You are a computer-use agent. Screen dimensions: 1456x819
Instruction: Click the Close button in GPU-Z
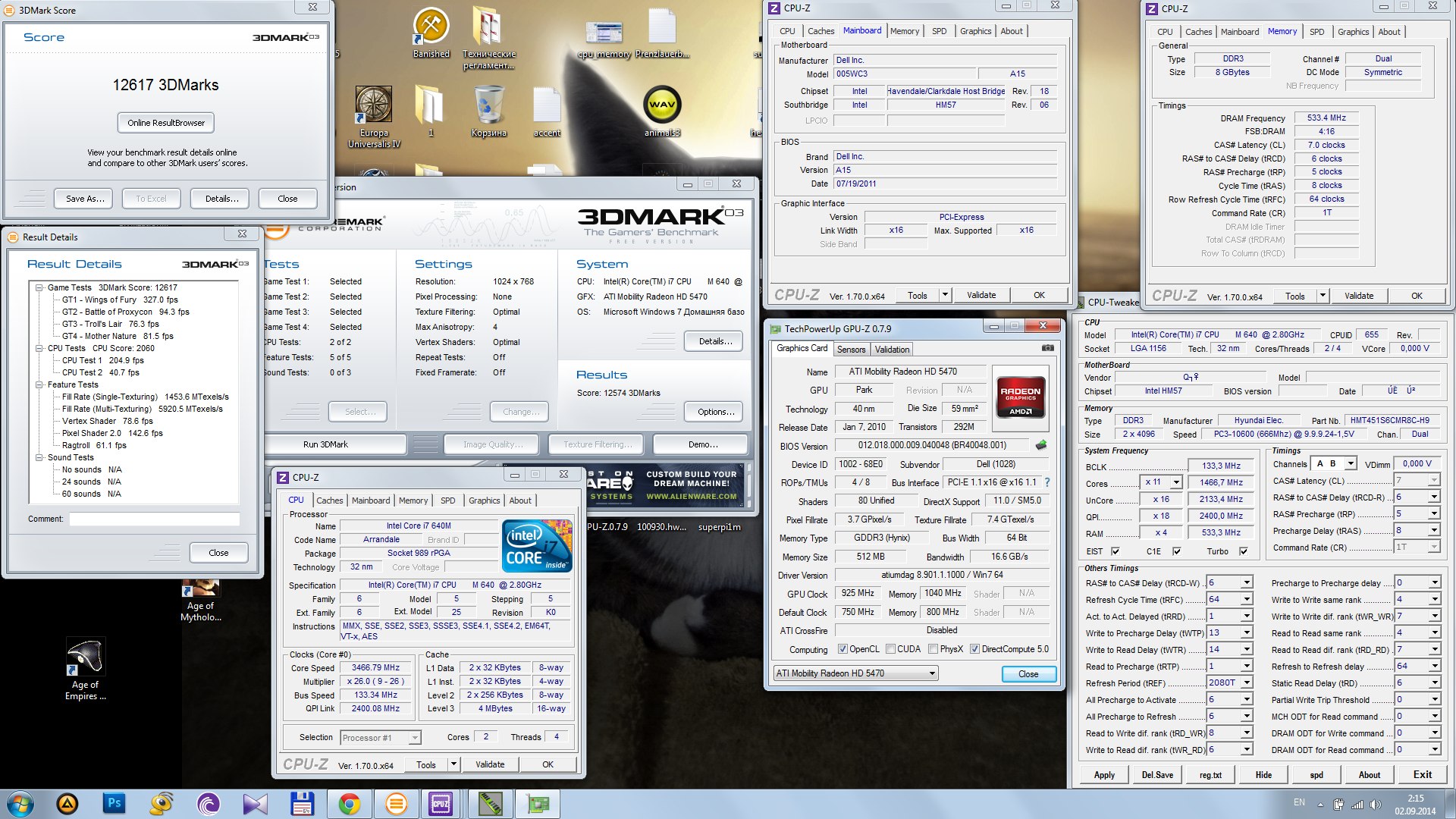click(1028, 674)
